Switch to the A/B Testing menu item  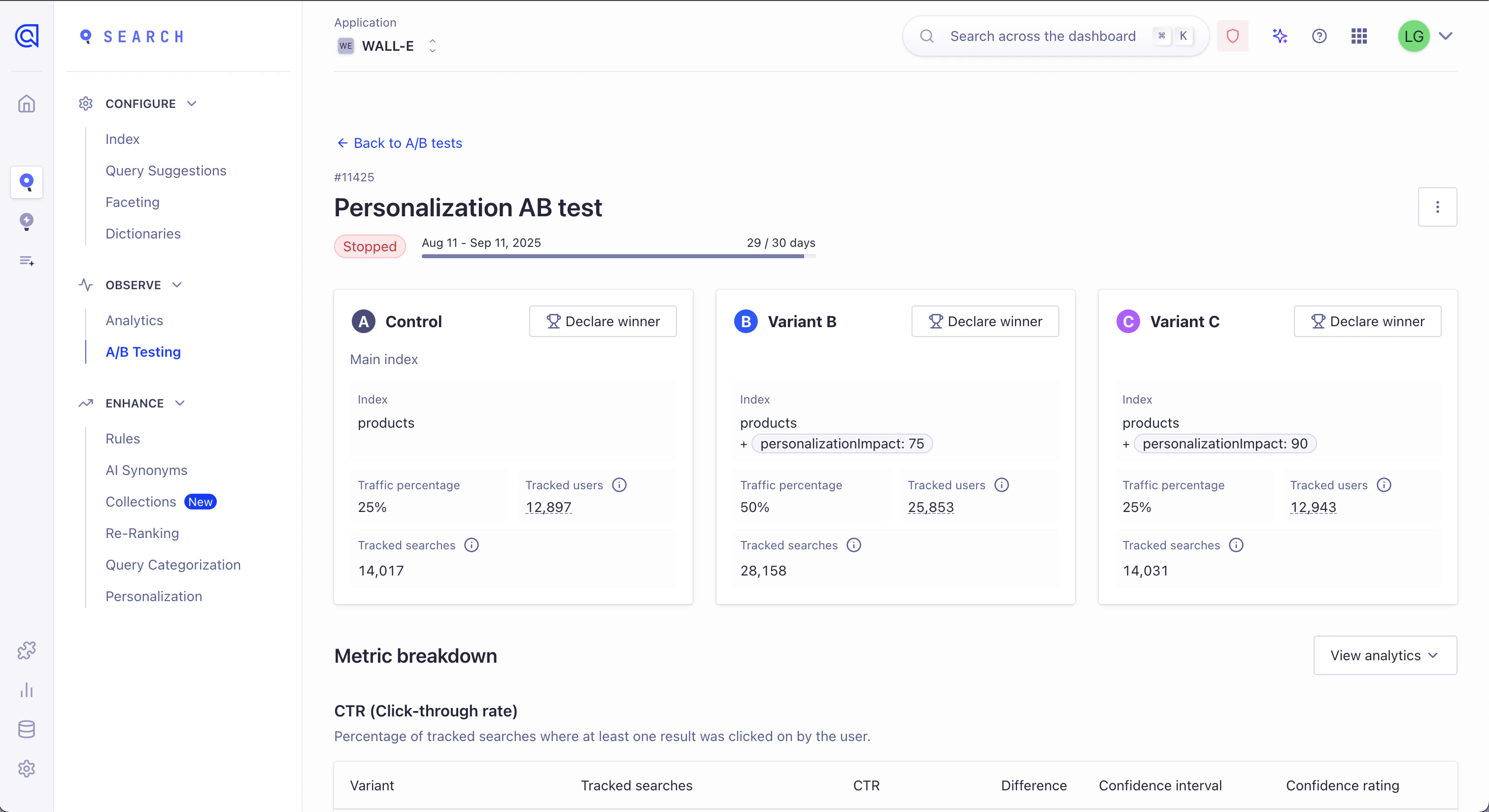click(x=143, y=352)
